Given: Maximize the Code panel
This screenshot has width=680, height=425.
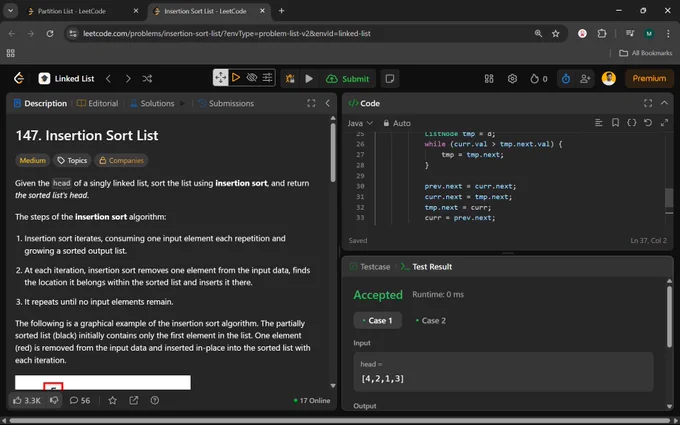Looking at the screenshot, I should point(648,103).
